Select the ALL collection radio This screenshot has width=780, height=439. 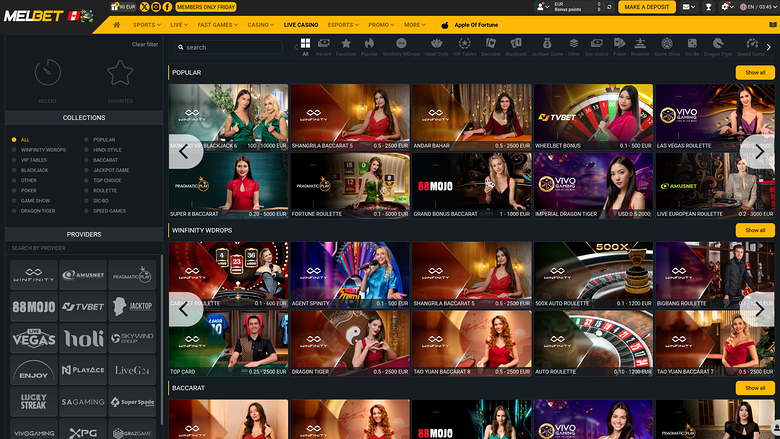click(14, 140)
